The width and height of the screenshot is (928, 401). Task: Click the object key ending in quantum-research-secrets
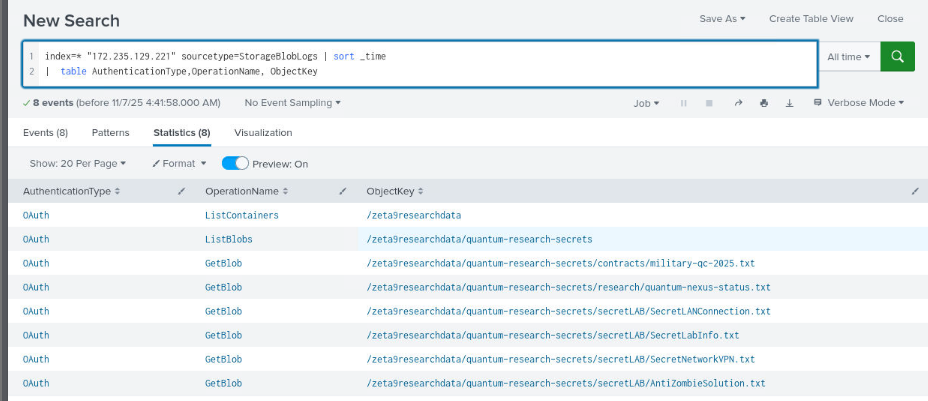pos(479,240)
